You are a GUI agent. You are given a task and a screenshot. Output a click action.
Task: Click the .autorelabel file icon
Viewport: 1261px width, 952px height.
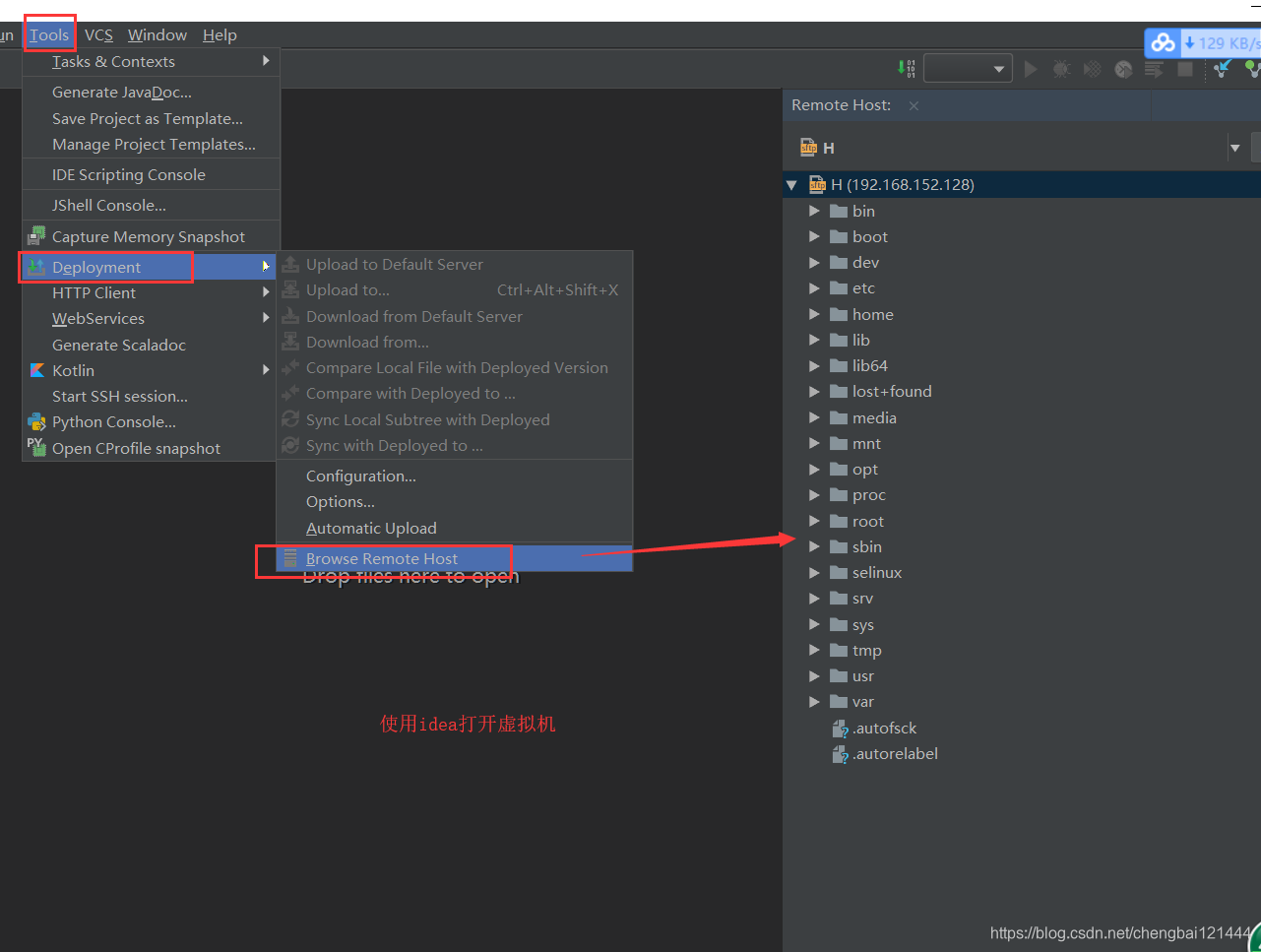click(840, 754)
